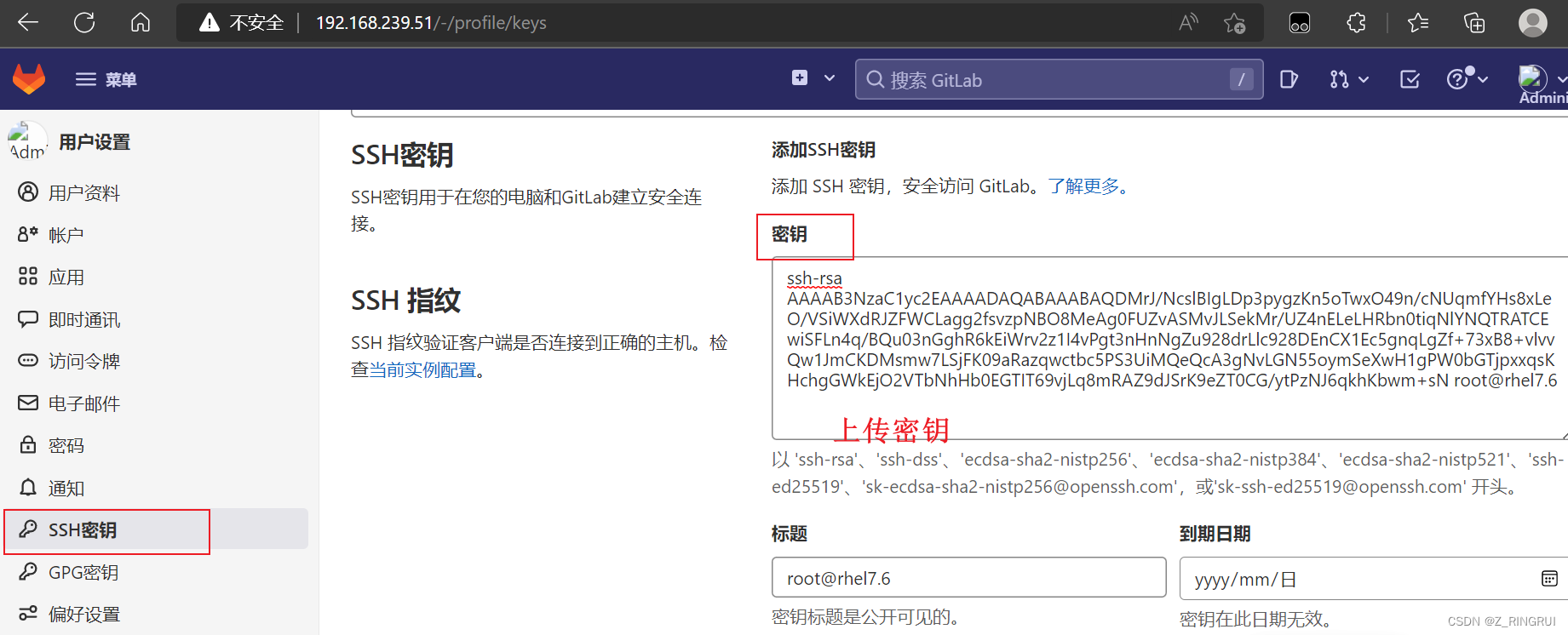Click the 到期日期 date field
The image size is (1568, 635).
(x=1373, y=579)
